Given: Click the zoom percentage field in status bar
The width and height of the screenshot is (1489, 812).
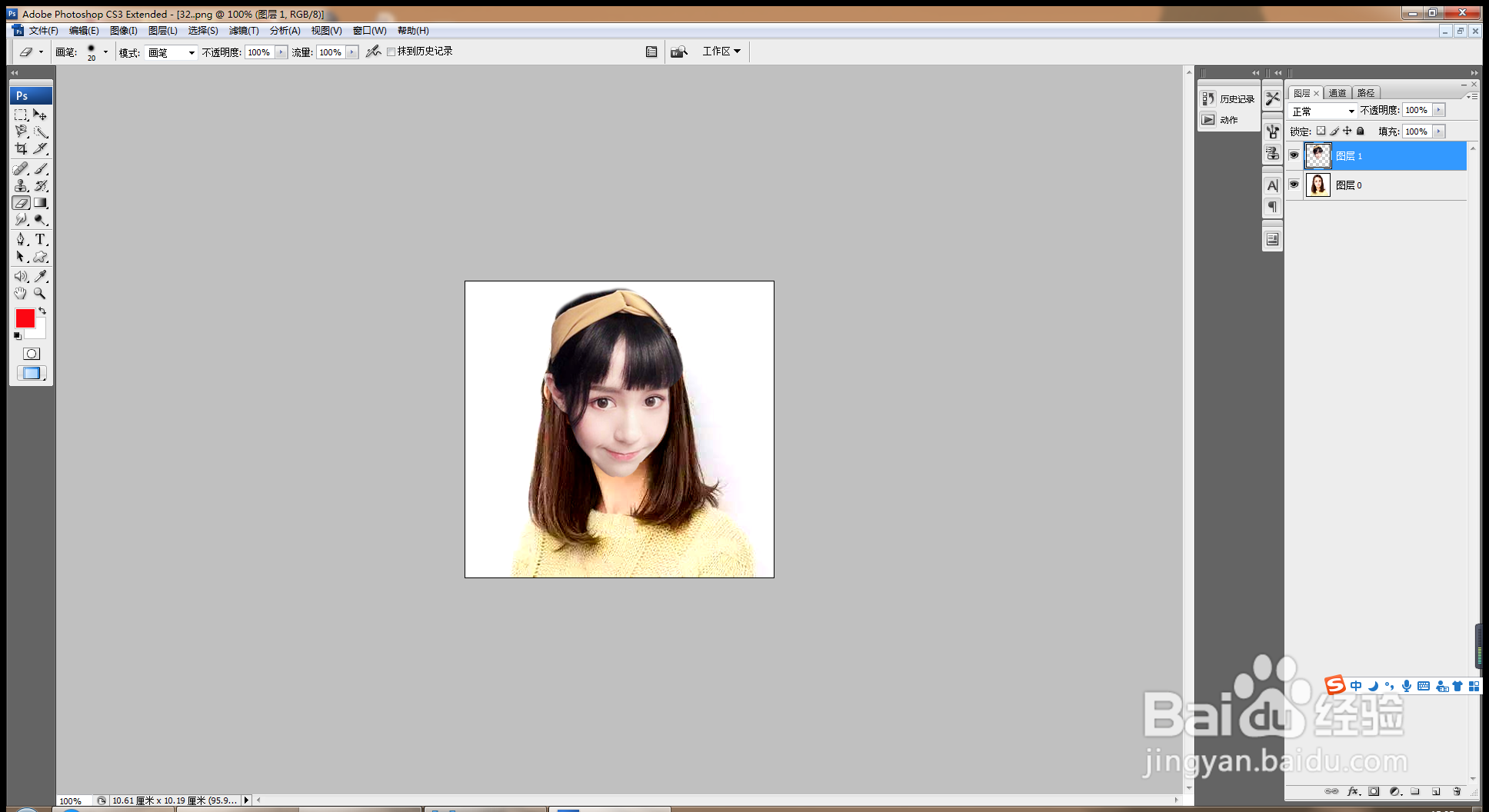Looking at the screenshot, I should click(74, 800).
